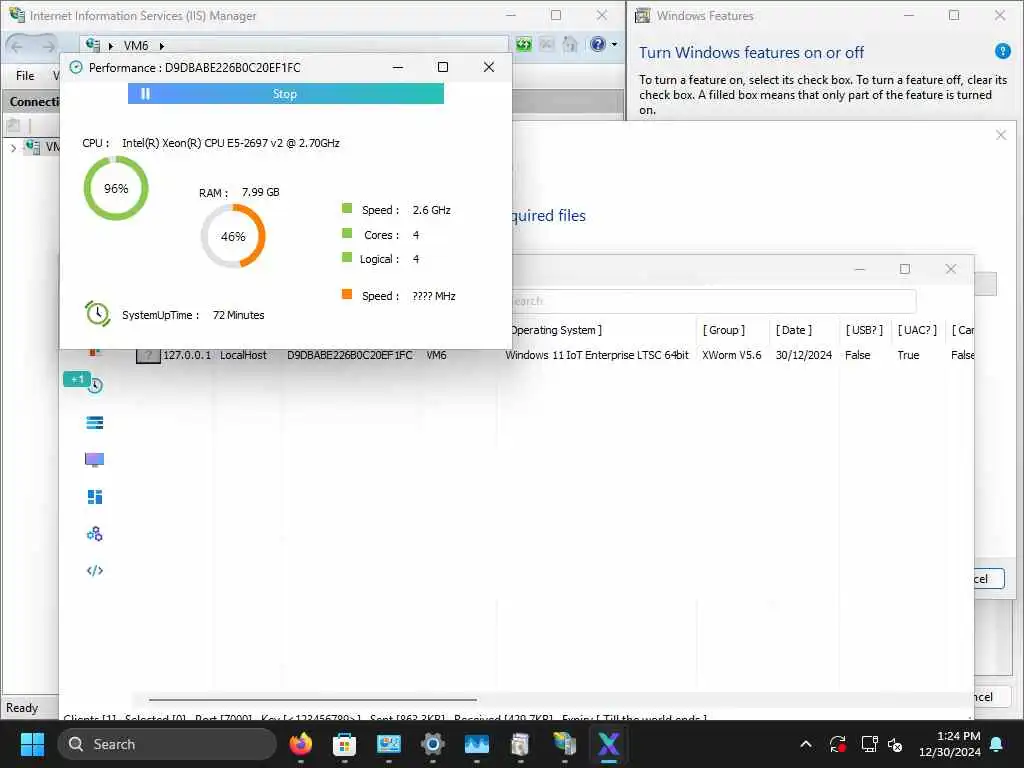Click the CPU 96% usage ring

click(x=116, y=188)
